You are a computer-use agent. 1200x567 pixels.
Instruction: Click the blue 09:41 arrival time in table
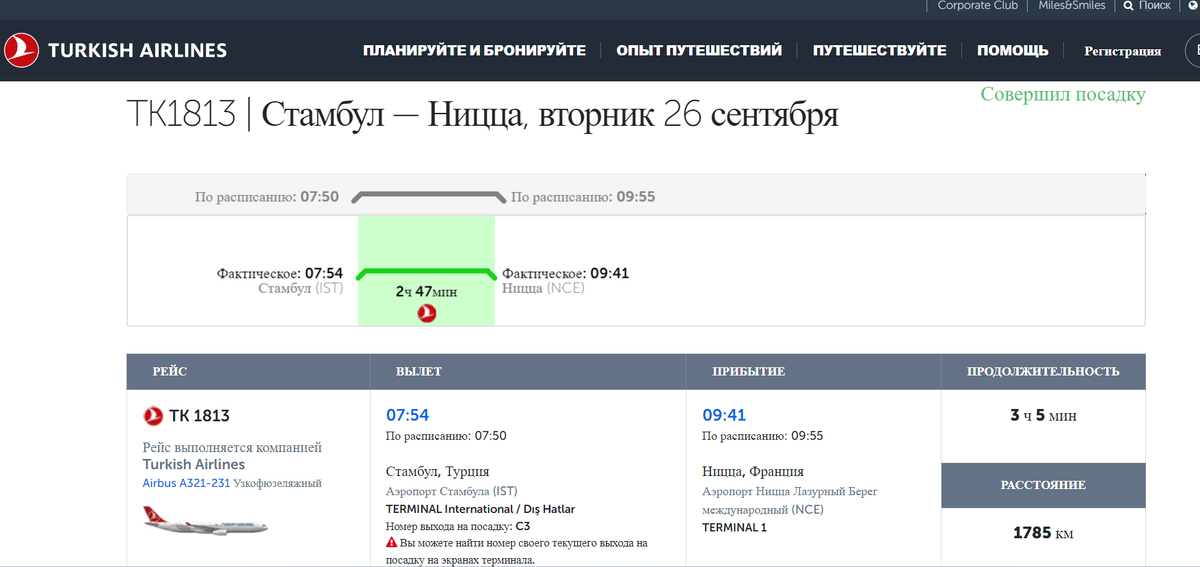[x=724, y=415]
